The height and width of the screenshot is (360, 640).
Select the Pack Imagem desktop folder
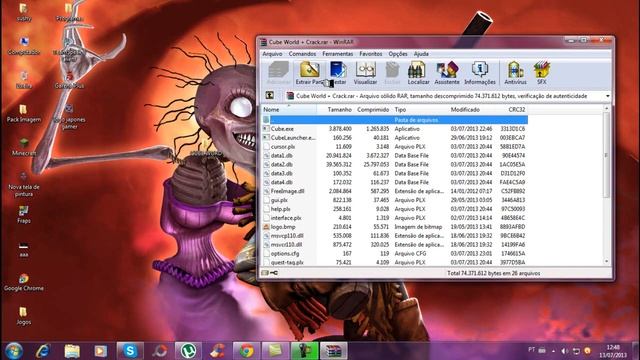click(24, 113)
